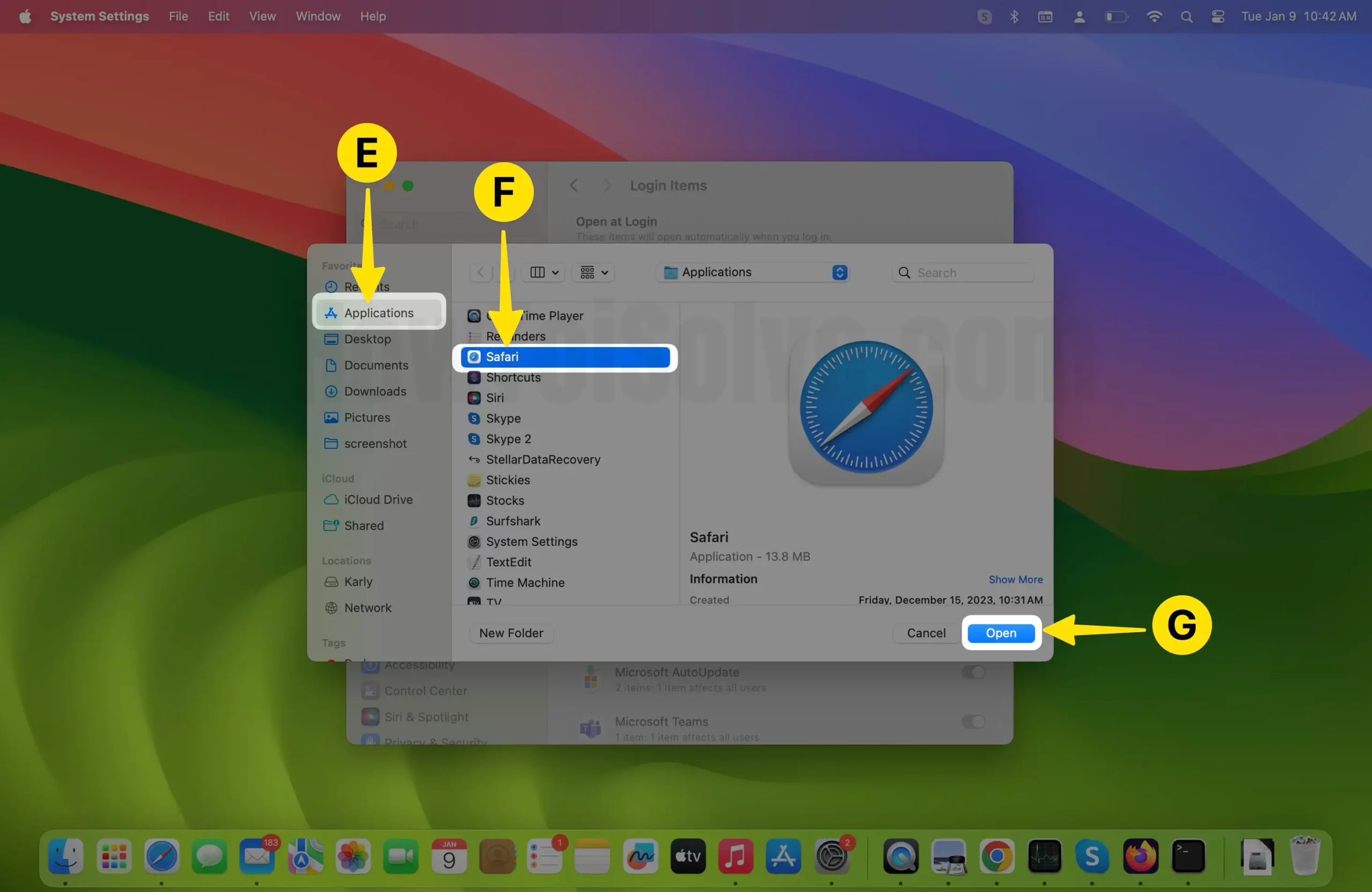This screenshot has height=892, width=1372.
Task: Click the Open button
Action: (1000, 633)
